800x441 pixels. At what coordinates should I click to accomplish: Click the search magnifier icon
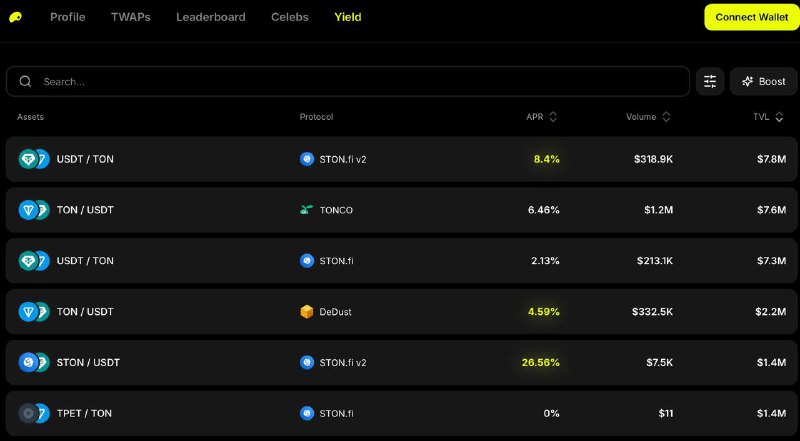point(25,82)
